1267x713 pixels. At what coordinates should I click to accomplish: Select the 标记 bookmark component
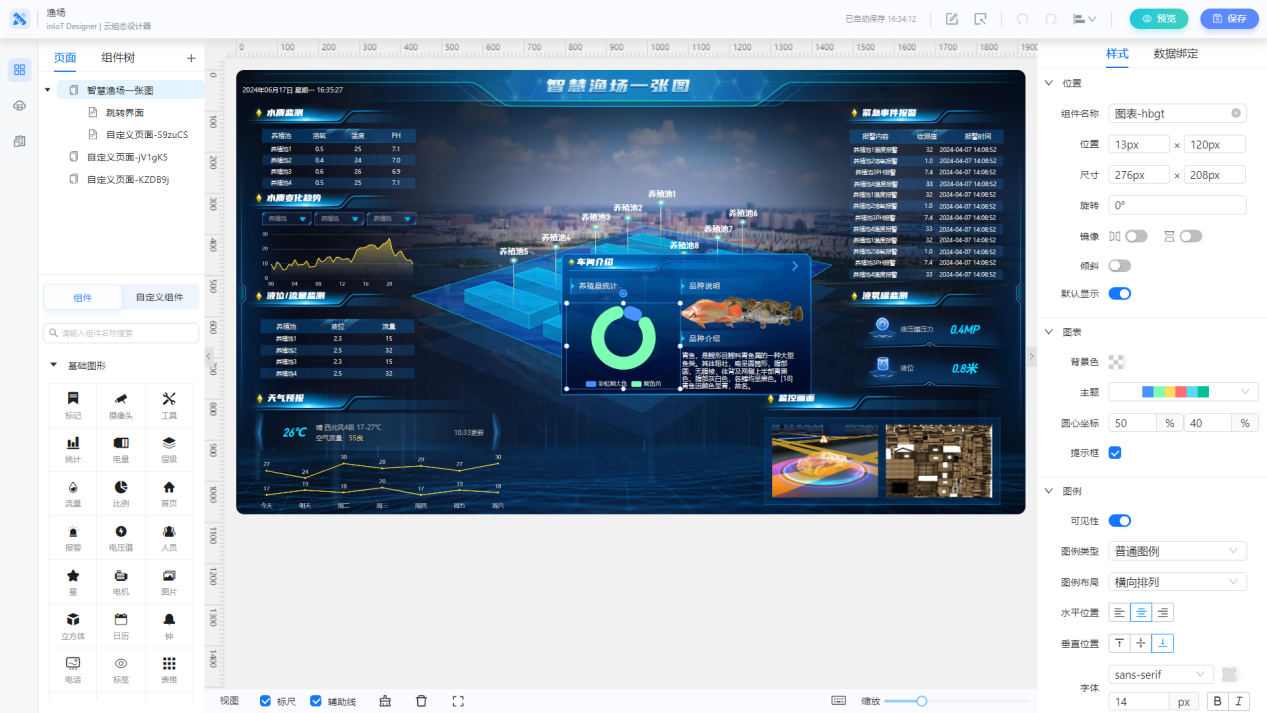[x=73, y=405]
